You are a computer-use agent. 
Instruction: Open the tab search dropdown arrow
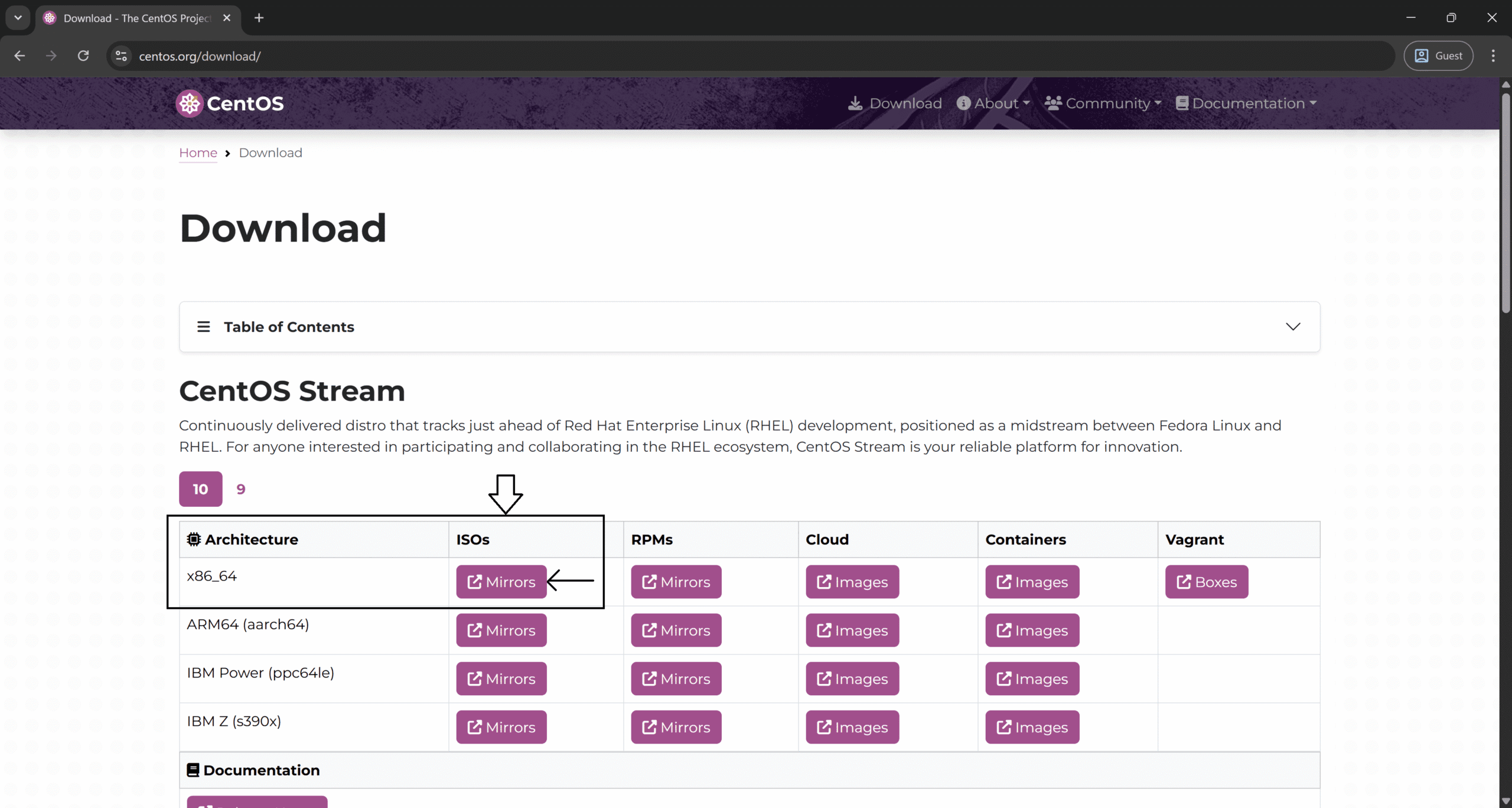18,18
